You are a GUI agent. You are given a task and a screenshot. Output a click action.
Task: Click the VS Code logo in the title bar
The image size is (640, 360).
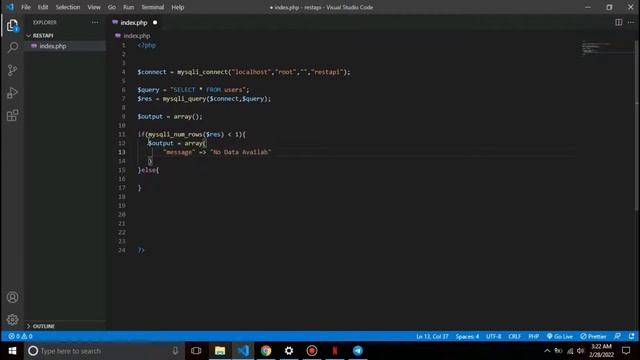[x=10, y=7]
